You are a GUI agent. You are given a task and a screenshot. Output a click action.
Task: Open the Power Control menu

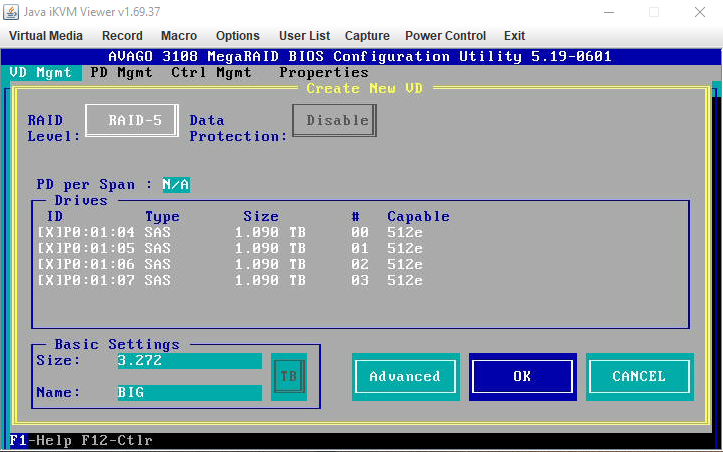pyautogui.click(x=445, y=36)
